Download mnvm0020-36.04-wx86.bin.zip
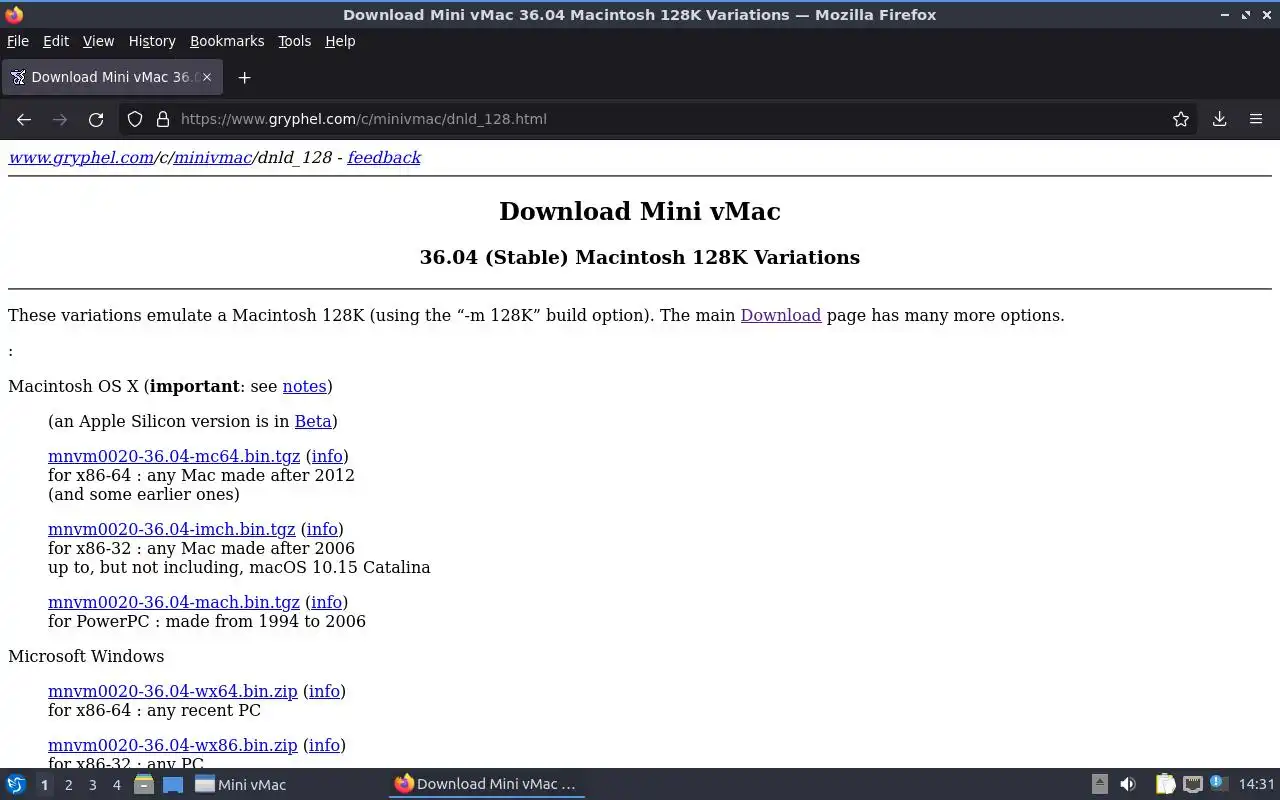This screenshot has height=800, width=1280. (173, 745)
